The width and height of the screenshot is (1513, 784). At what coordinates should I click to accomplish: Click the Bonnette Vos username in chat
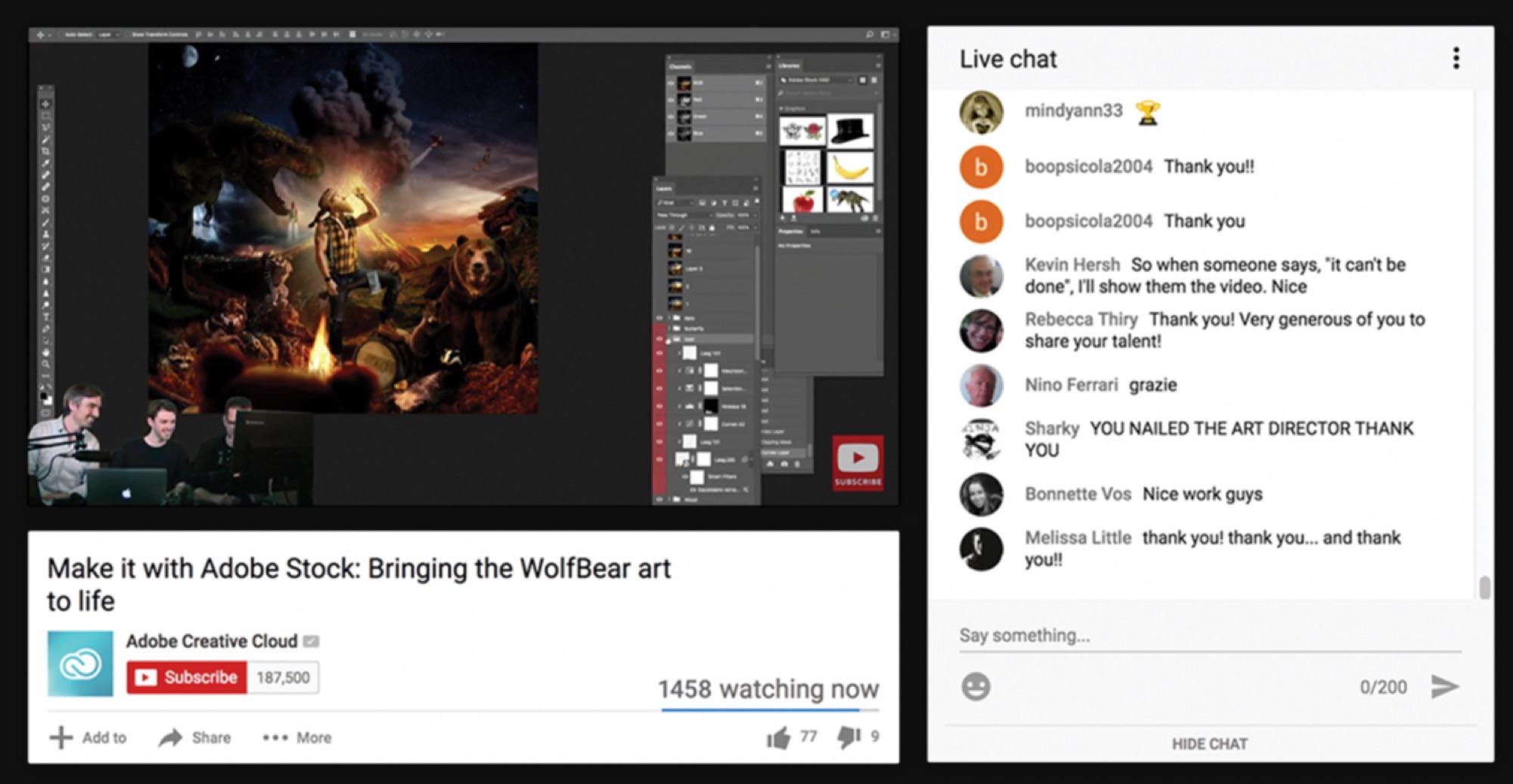pyautogui.click(x=1078, y=494)
